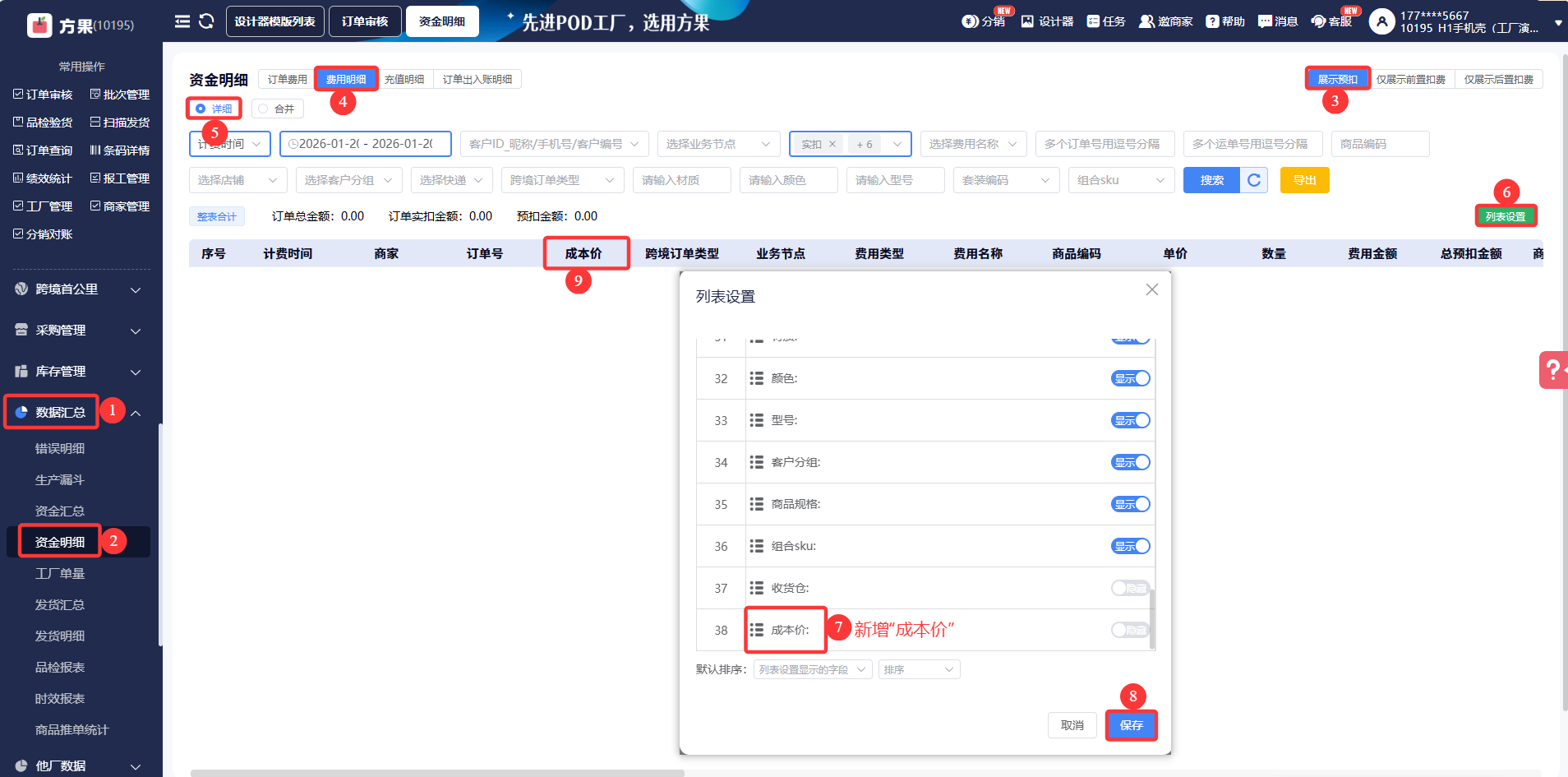
Task: Open the 选择店铺 dropdown
Action: (238, 180)
